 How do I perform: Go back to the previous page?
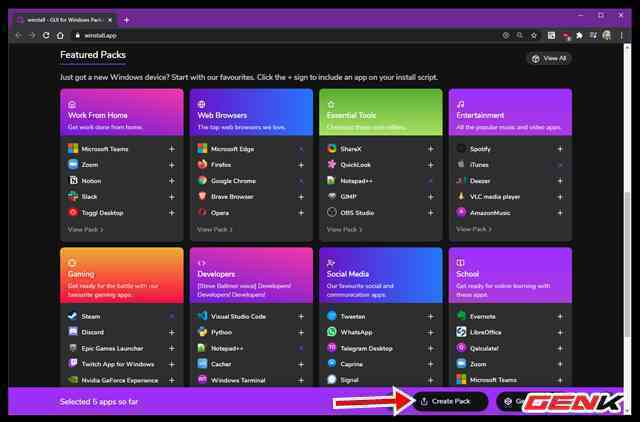[x=19, y=36]
